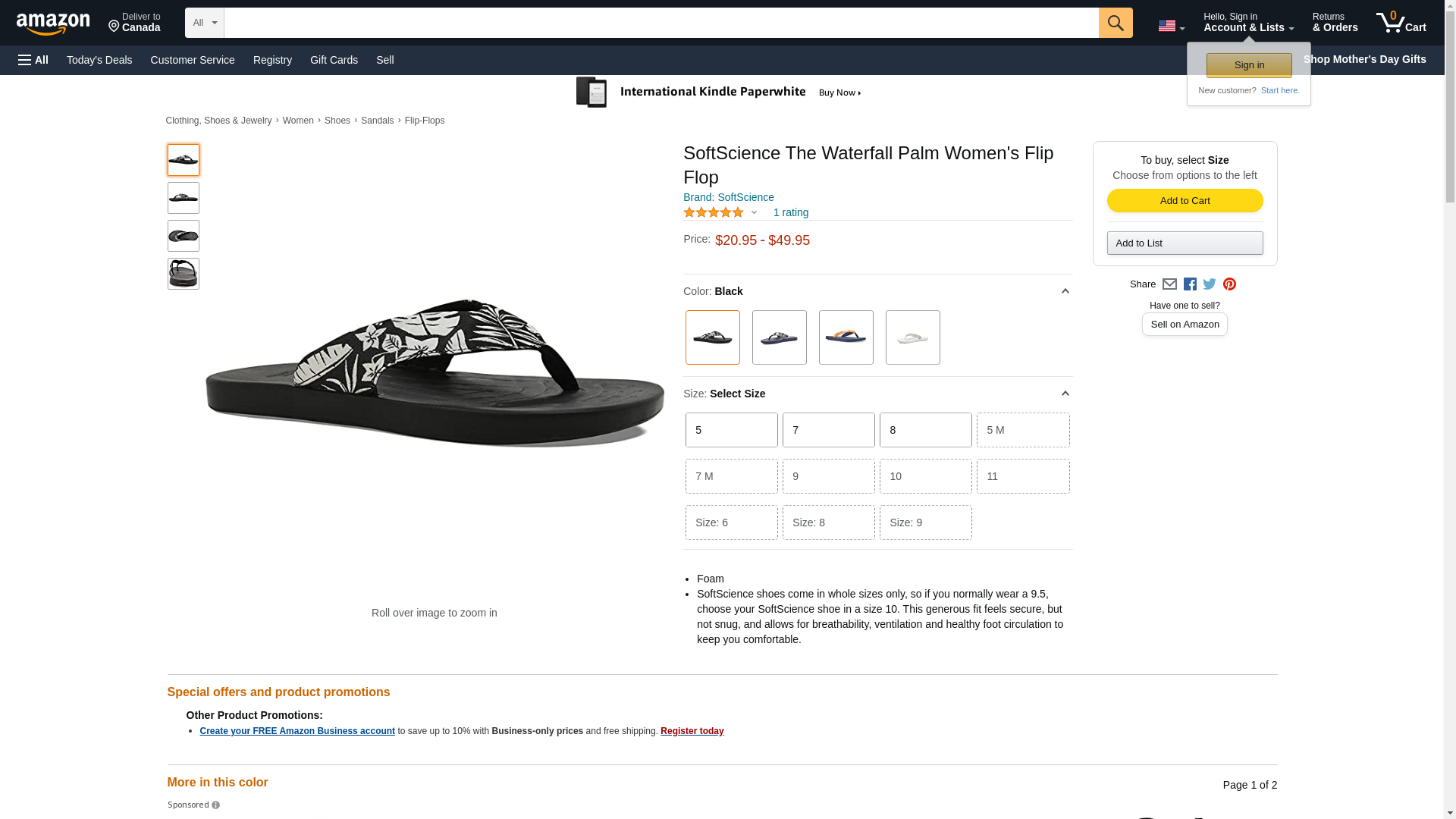Open the Amazon logo home link
1456x819 pixels.
pos(53,24)
